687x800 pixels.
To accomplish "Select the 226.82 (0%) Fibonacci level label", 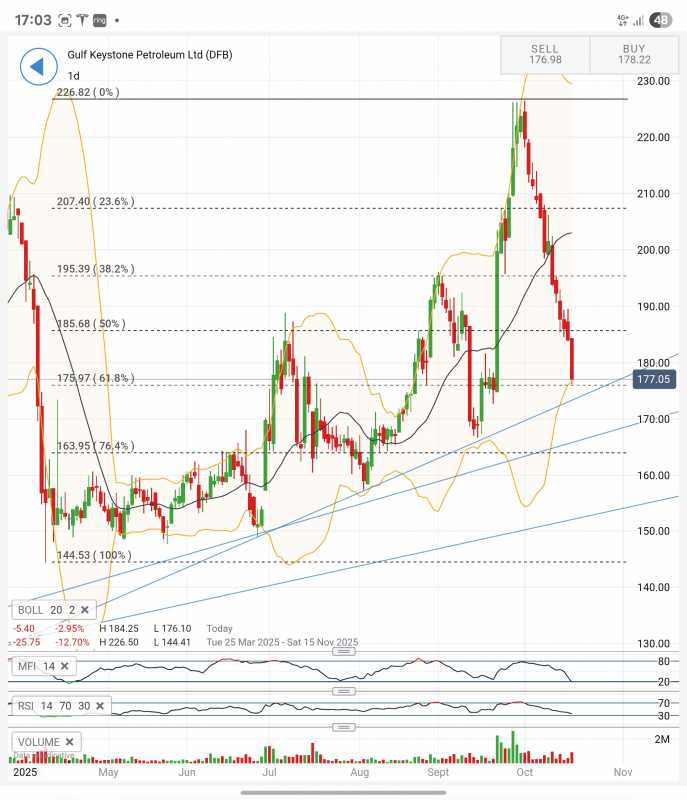I will (88, 92).
